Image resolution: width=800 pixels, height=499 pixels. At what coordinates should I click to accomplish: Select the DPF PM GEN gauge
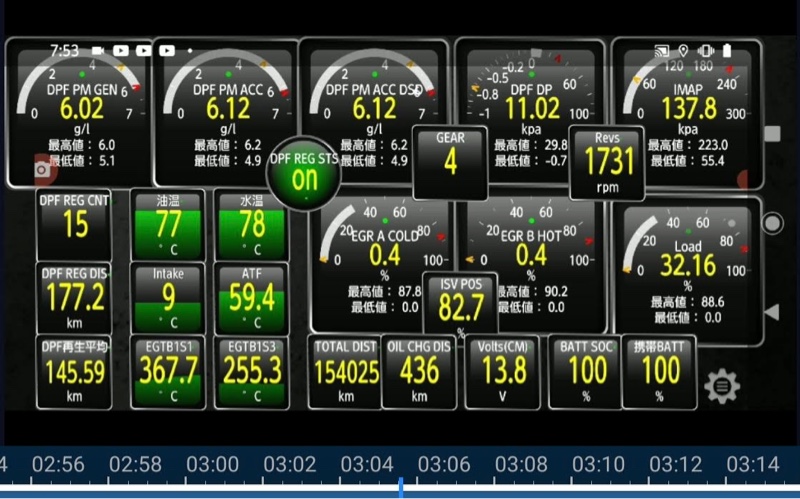point(79,112)
